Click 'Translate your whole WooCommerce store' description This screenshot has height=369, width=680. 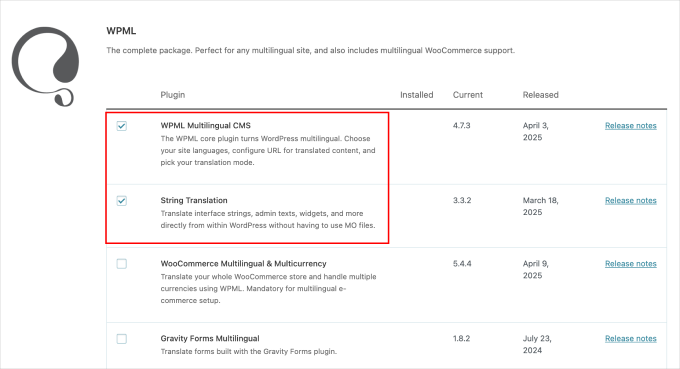268,288
